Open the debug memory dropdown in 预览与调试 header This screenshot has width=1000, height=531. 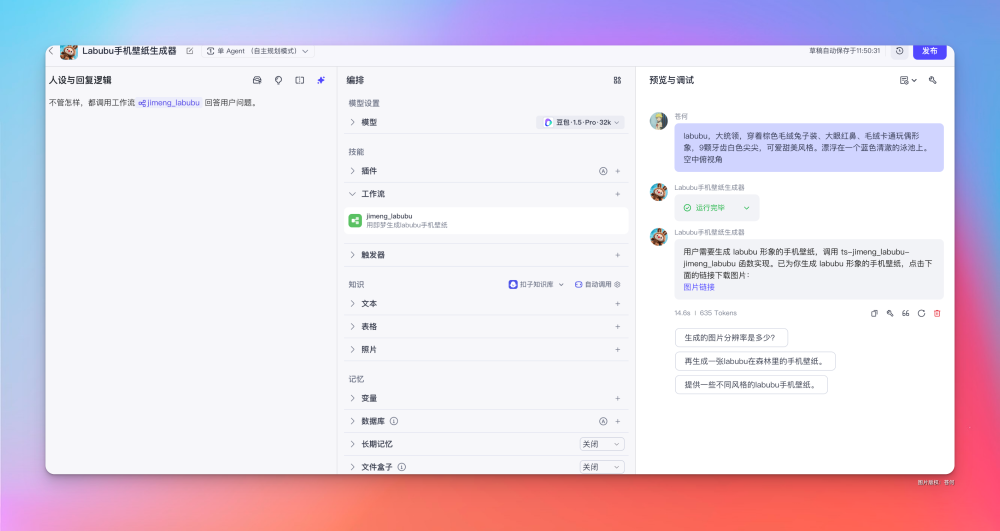point(908,80)
